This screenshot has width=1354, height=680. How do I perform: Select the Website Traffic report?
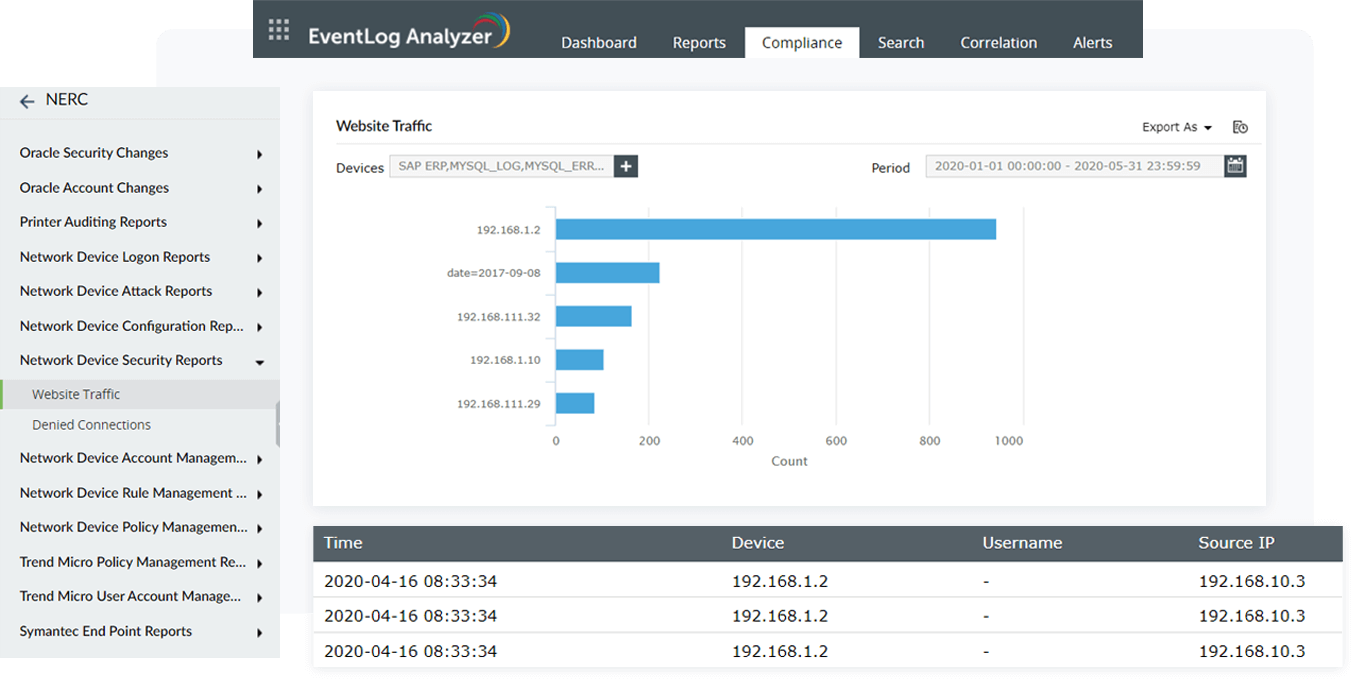(x=76, y=395)
